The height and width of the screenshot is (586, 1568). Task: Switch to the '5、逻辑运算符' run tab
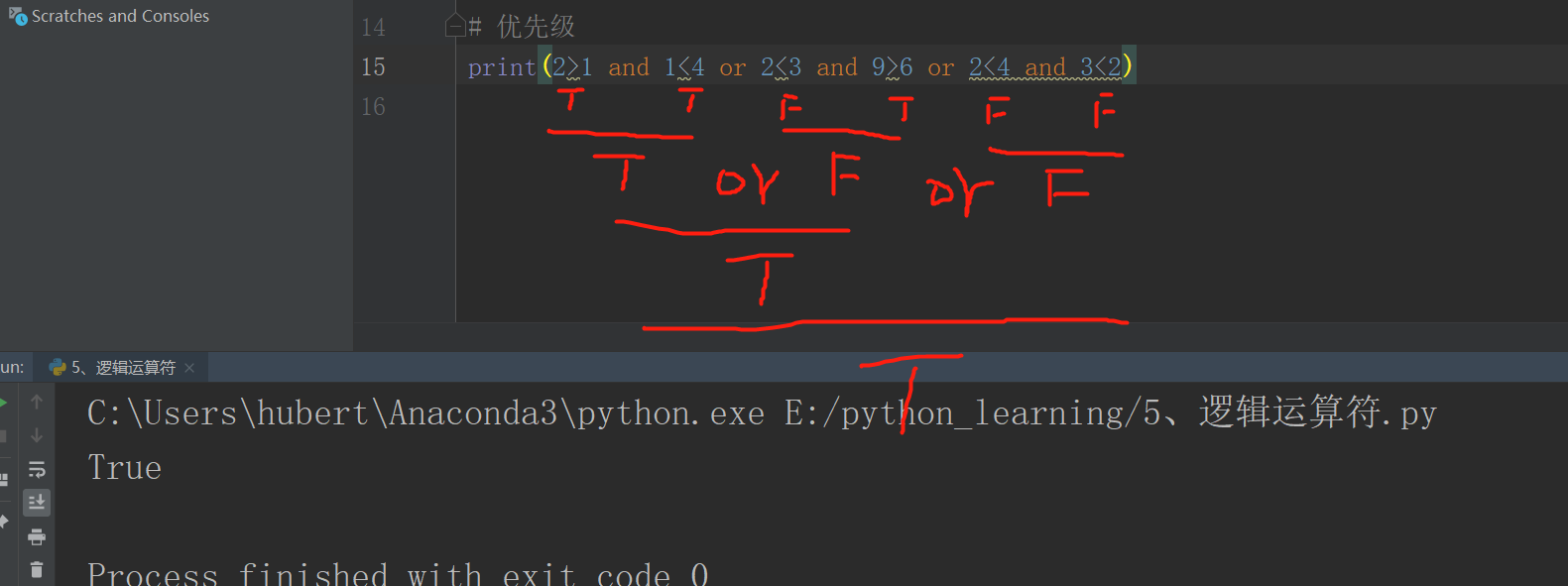tap(123, 367)
